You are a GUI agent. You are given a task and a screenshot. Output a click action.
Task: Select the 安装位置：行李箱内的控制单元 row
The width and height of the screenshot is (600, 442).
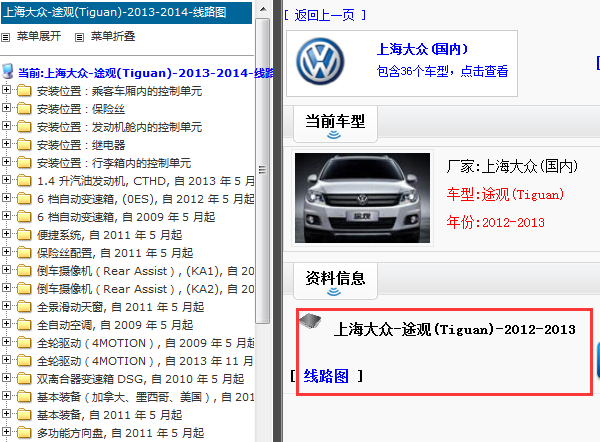tap(114, 163)
